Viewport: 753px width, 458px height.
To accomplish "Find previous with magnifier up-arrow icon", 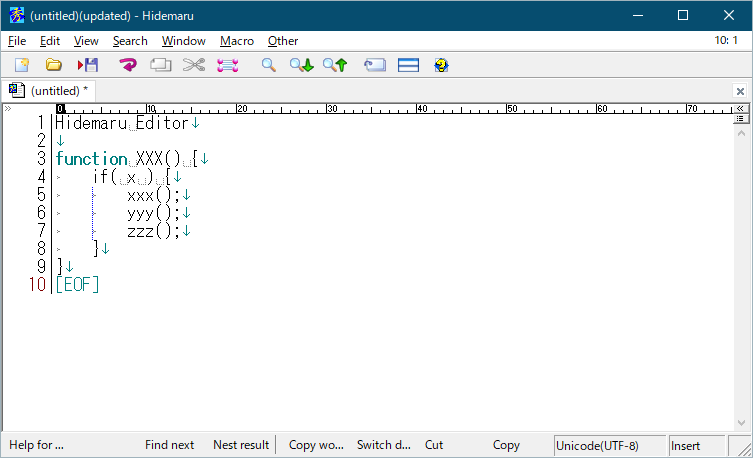I will pos(335,65).
